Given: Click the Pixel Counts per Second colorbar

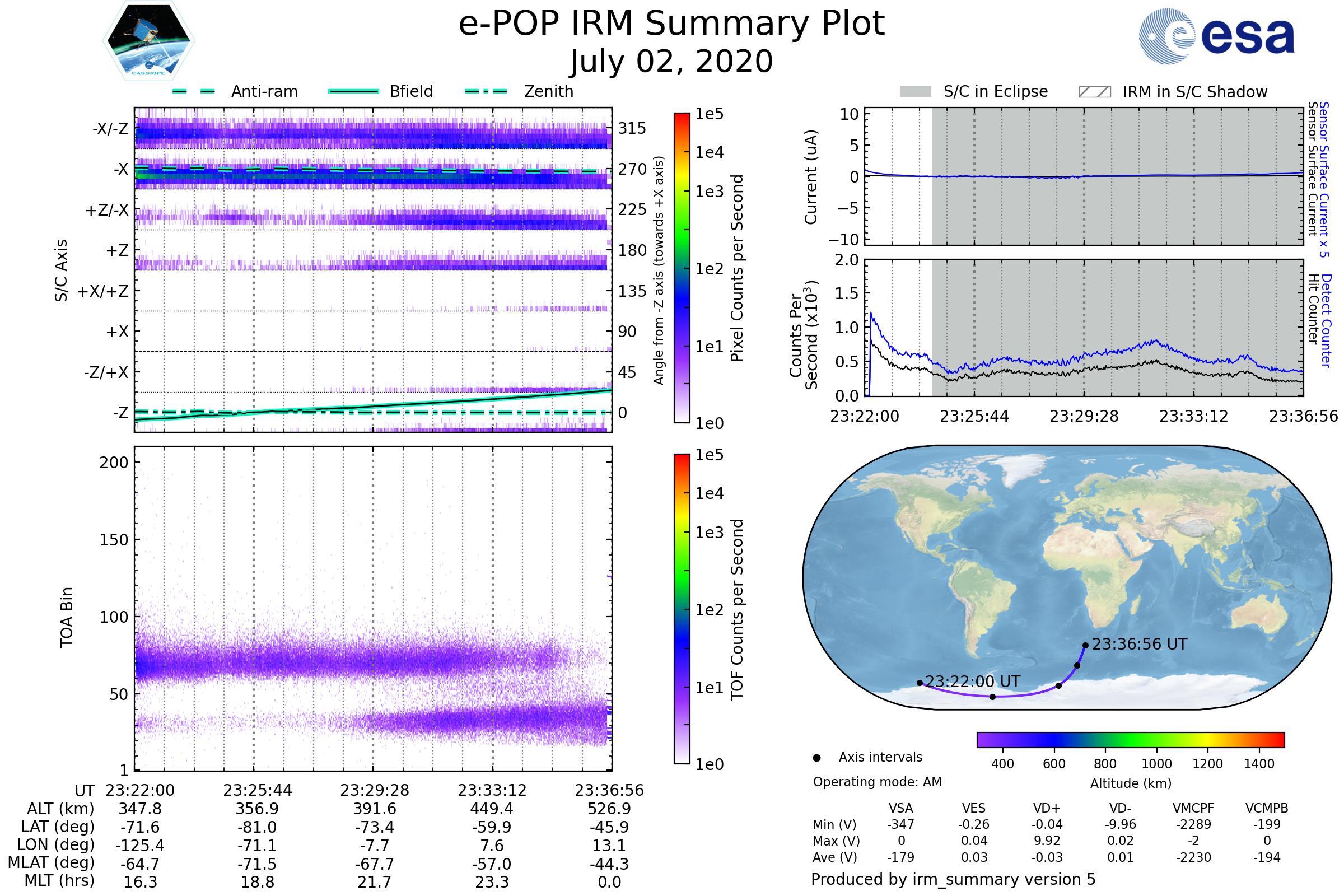Looking at the screenshot, I should coord(682,268).
